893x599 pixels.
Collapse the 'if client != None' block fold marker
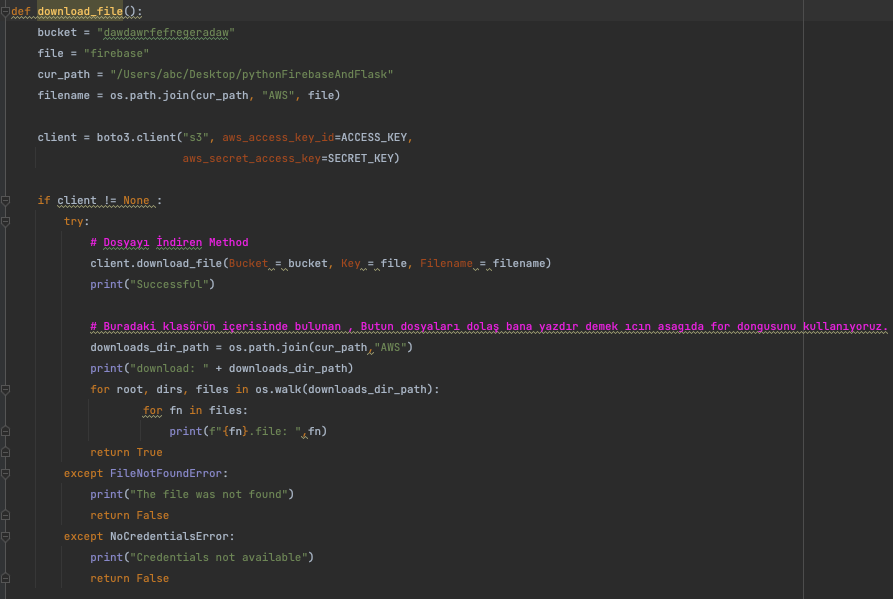point(5,200)
